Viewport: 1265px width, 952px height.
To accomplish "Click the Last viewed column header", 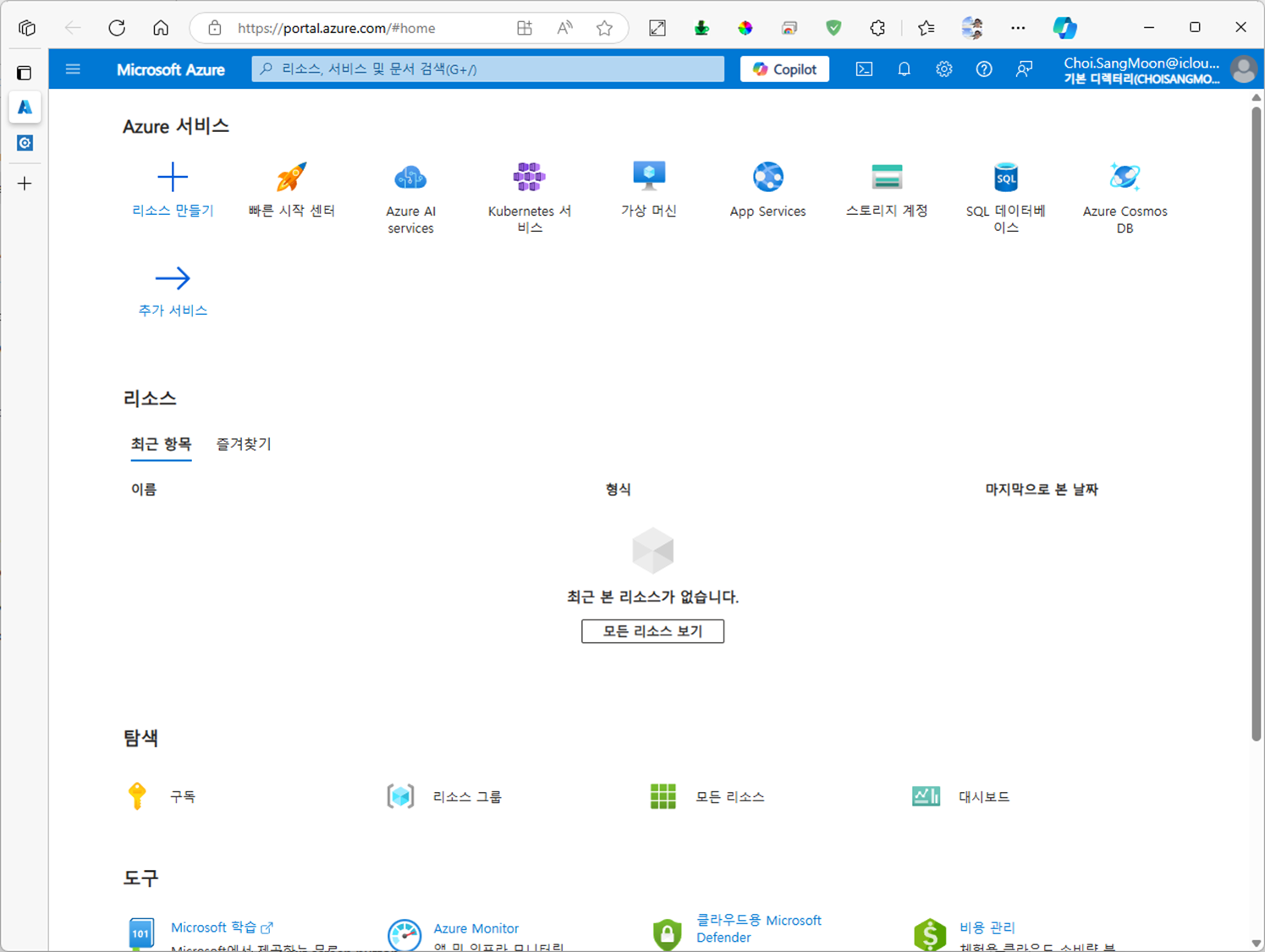I will pos(1042,489).
